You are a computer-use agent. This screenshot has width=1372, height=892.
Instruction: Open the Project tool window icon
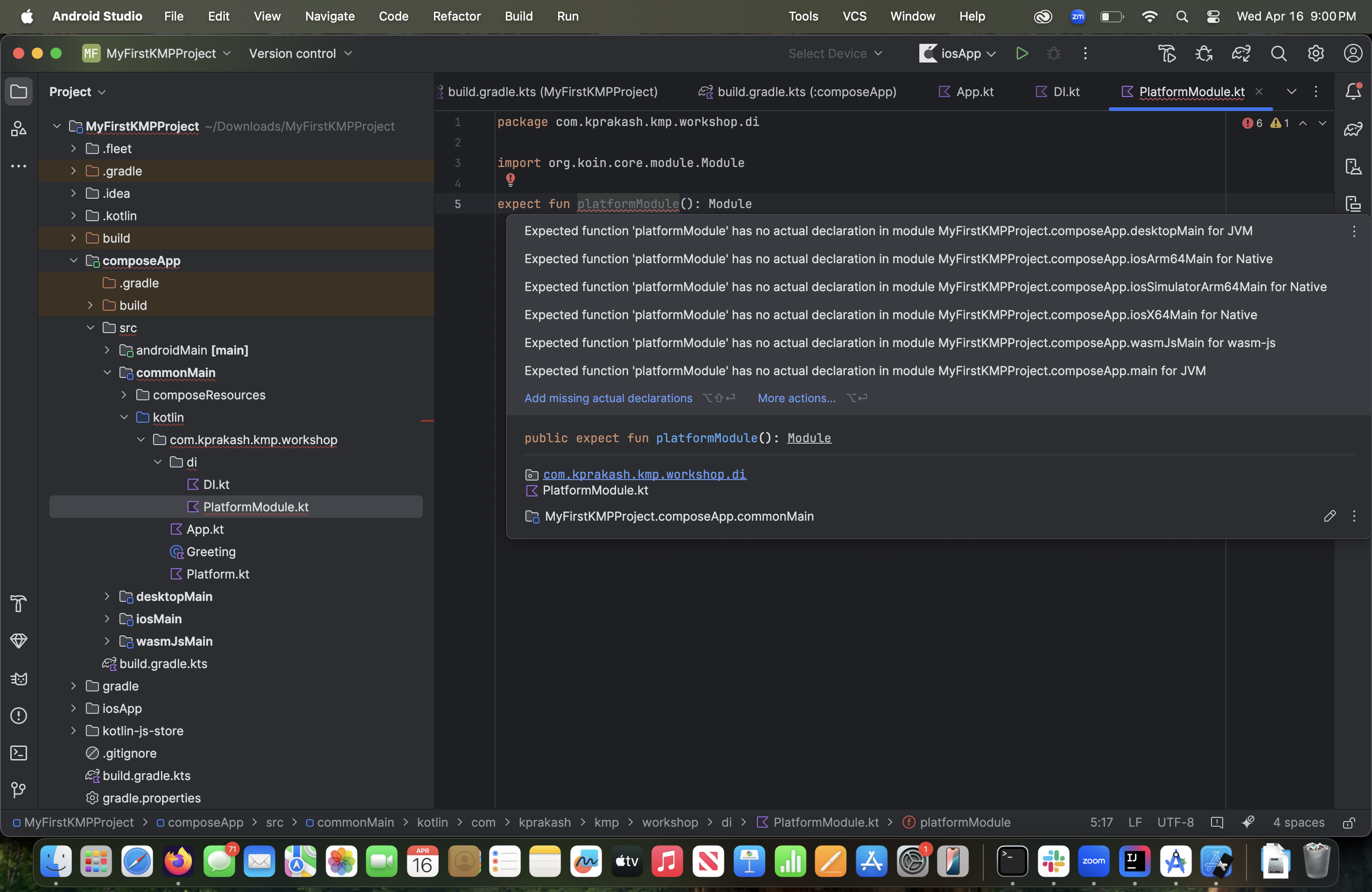[x=19, y=91]
